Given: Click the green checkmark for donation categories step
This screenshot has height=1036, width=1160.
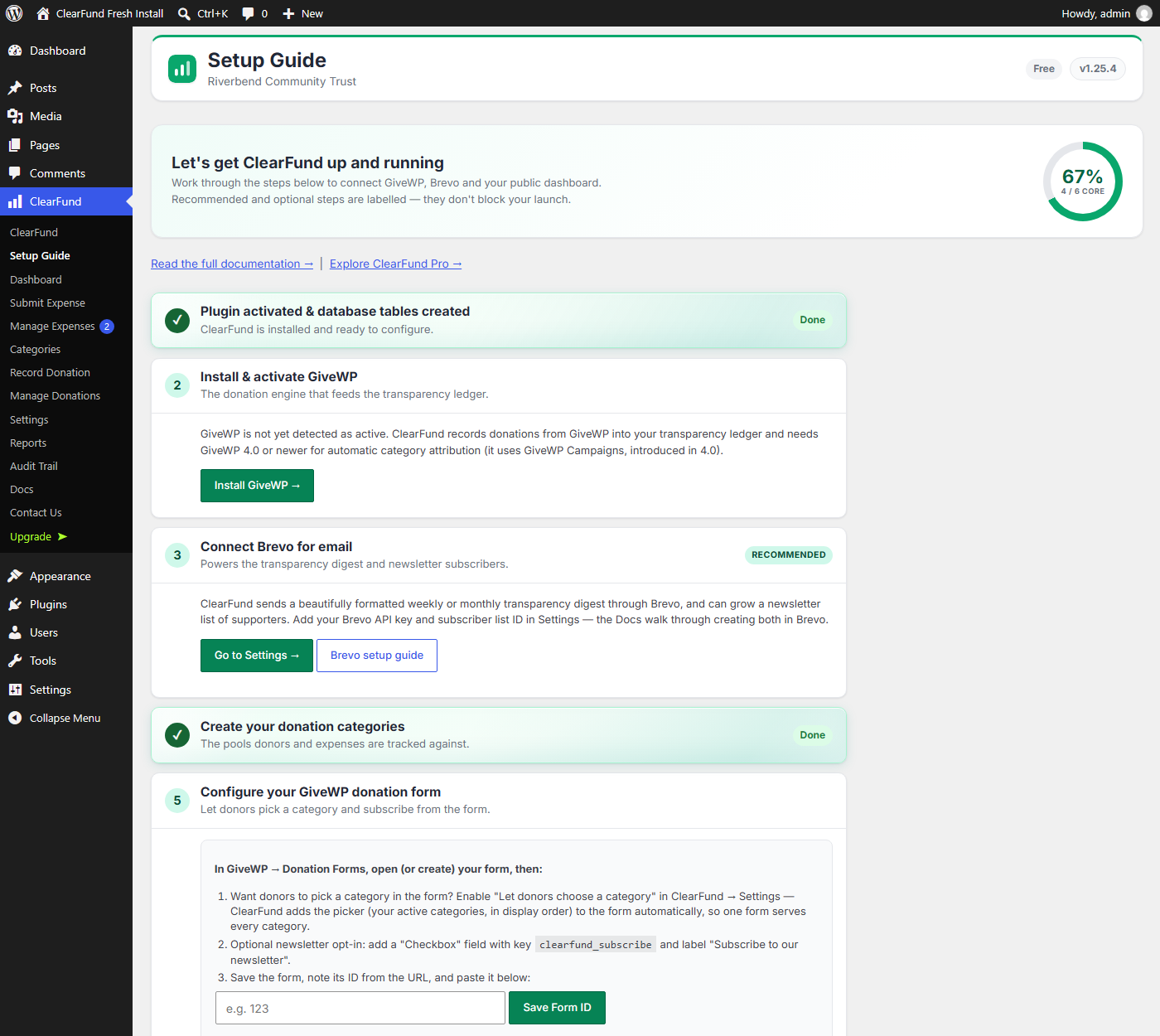Looking at the screenshot, I should tap(177, 735).
